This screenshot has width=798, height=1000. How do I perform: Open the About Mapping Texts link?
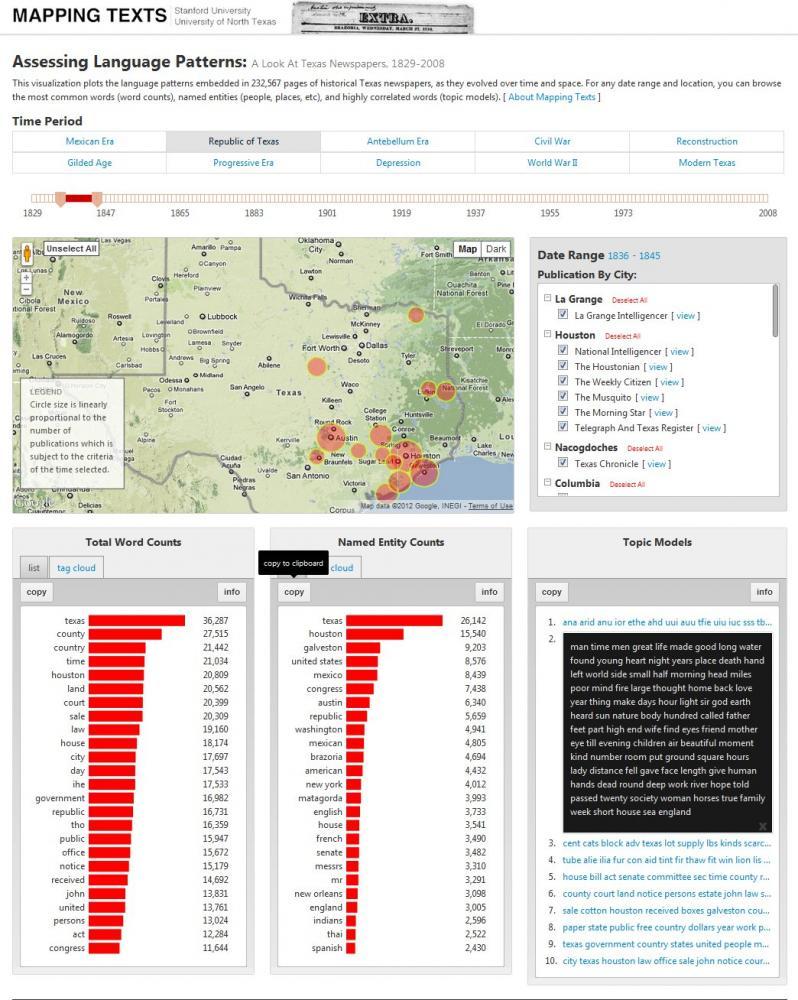[552, 97]
